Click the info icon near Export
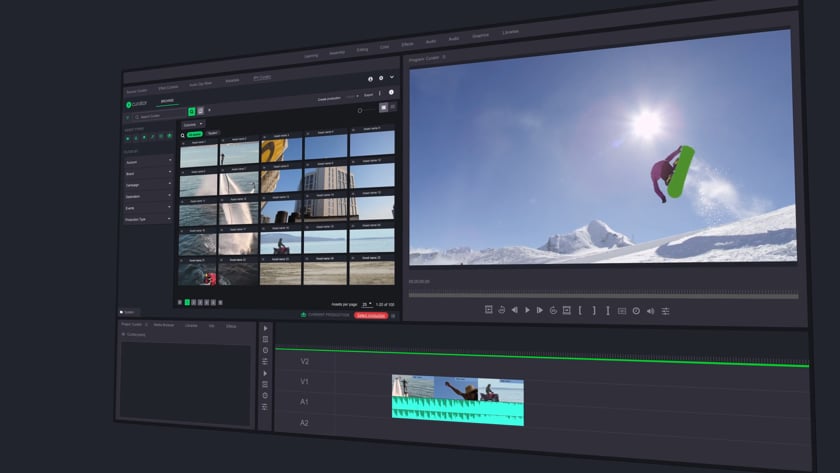 (391, 93)
